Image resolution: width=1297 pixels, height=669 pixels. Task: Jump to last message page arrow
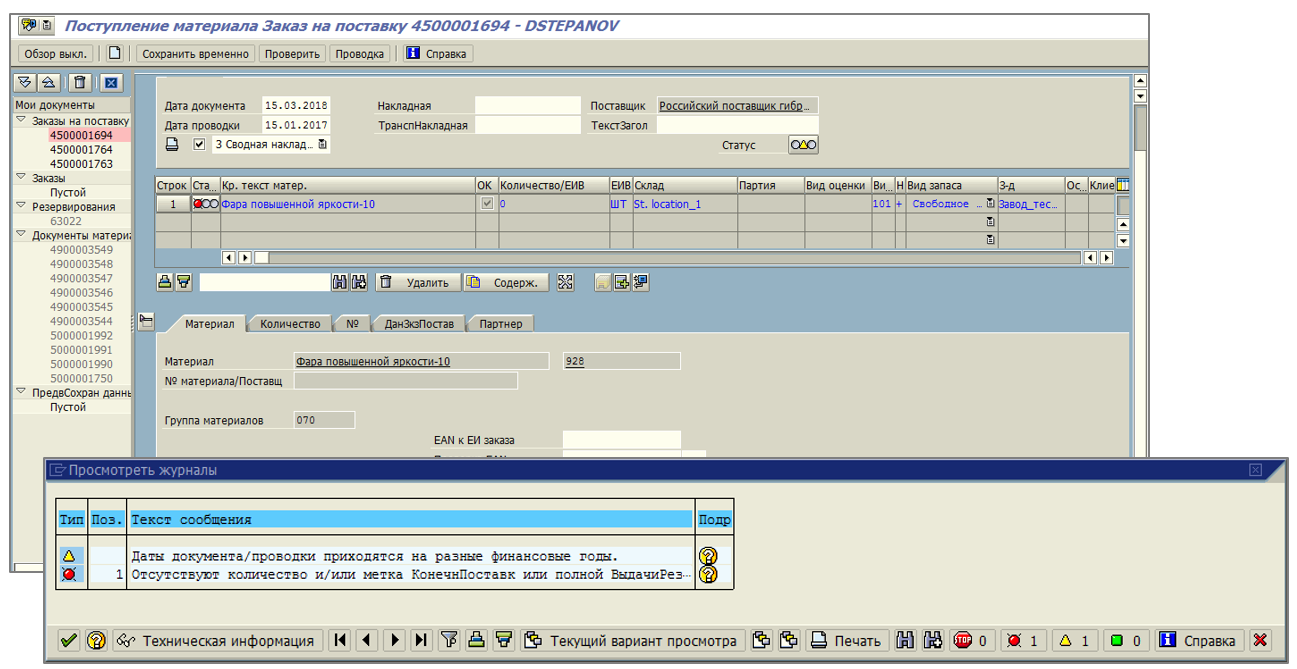(421, 641)
